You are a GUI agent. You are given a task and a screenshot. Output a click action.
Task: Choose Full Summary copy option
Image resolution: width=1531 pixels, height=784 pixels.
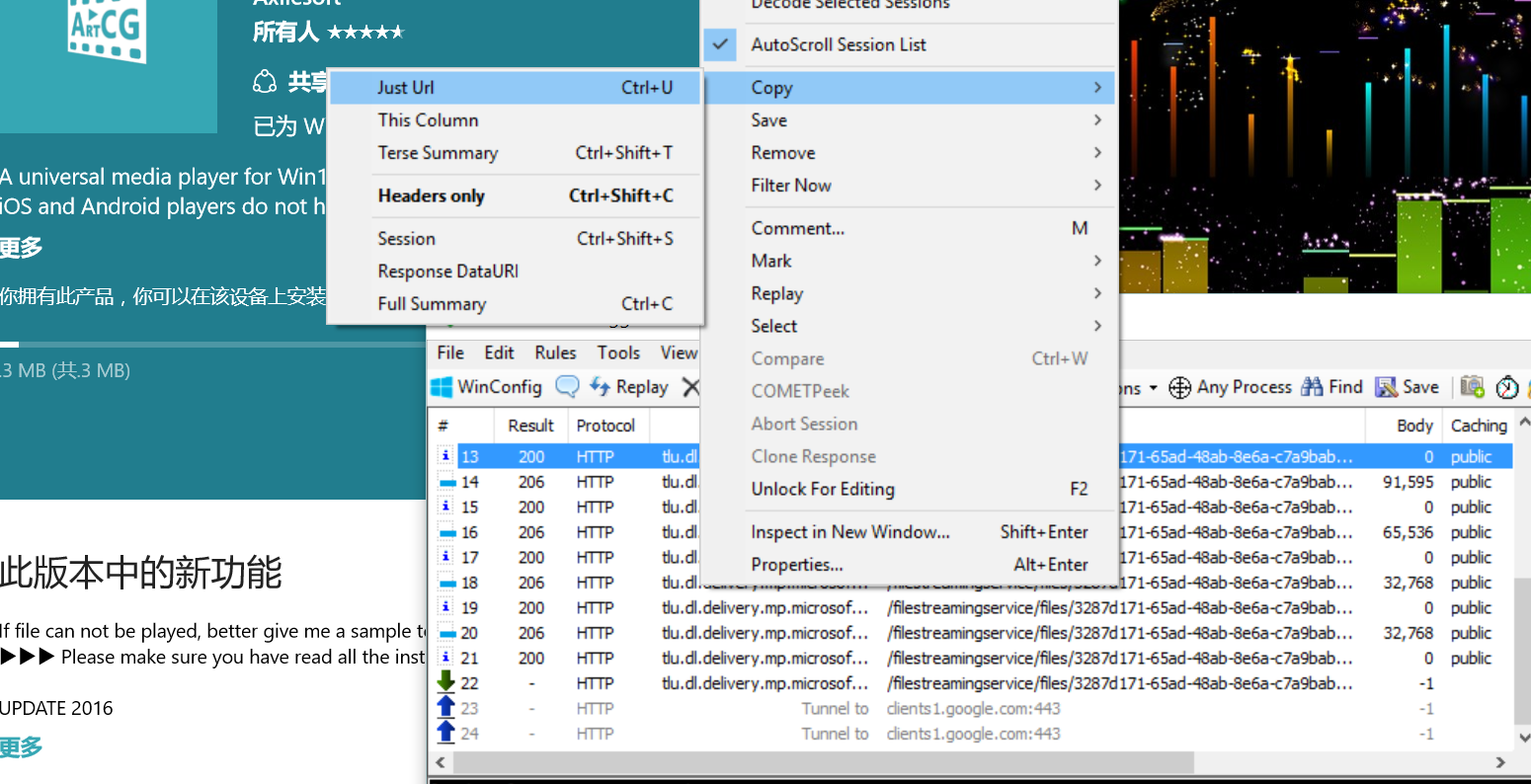[x=515, y=303]
